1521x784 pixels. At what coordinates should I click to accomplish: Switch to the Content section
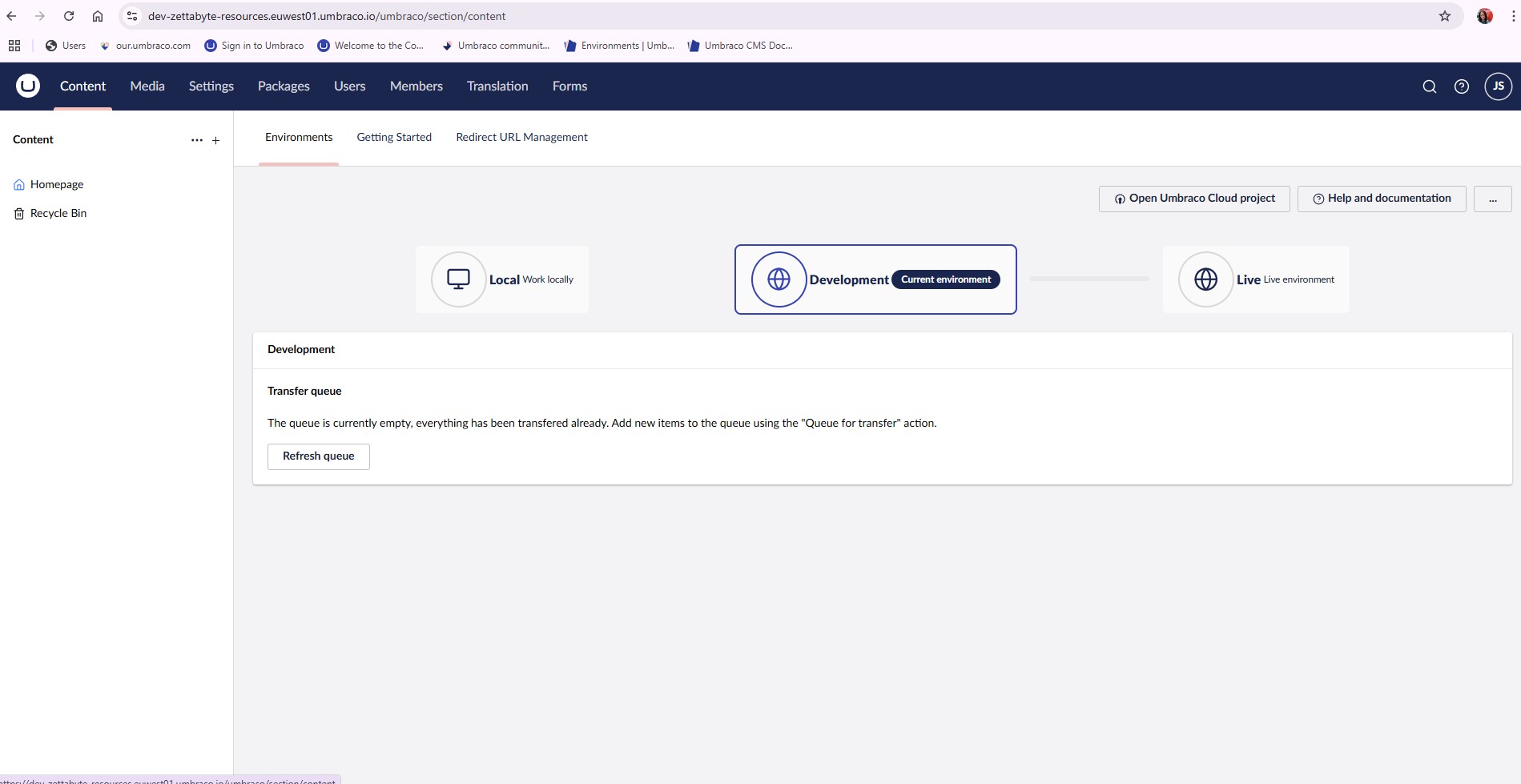[82, 86]
